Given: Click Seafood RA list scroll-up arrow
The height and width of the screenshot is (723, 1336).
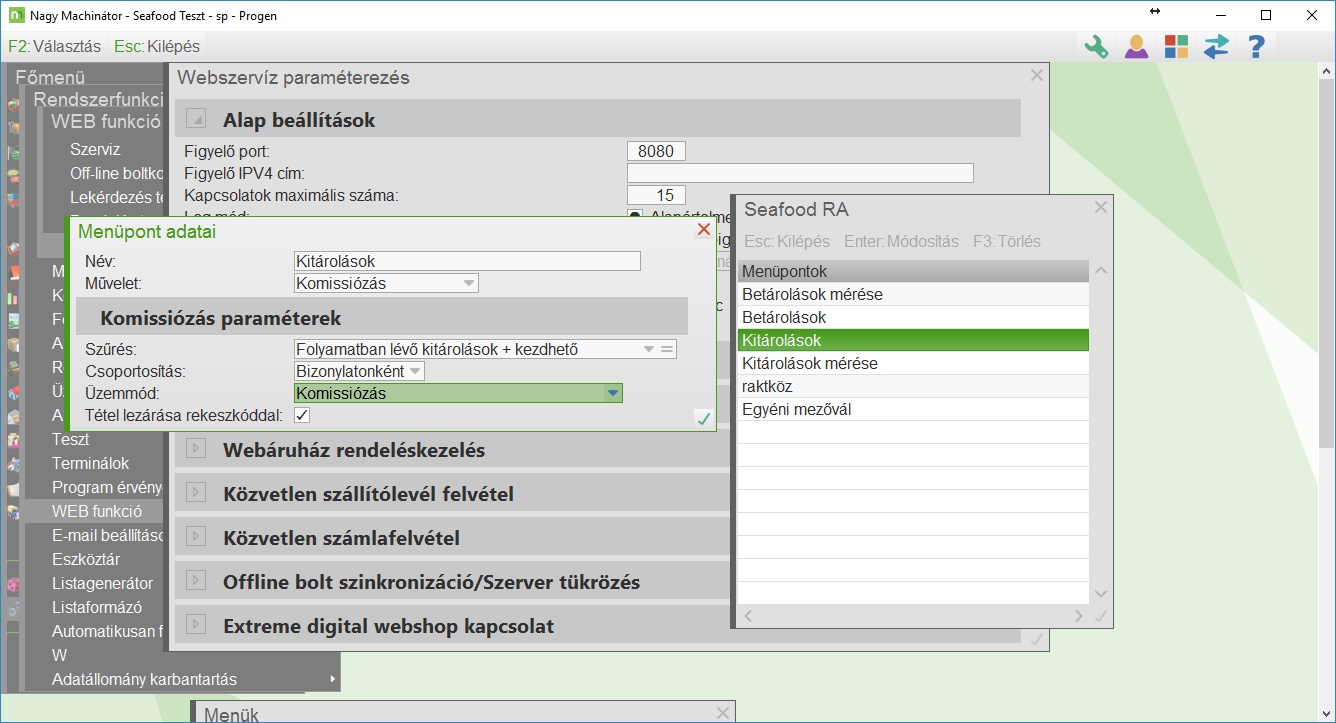Looking at the screenshot, I should point(1101,271).
